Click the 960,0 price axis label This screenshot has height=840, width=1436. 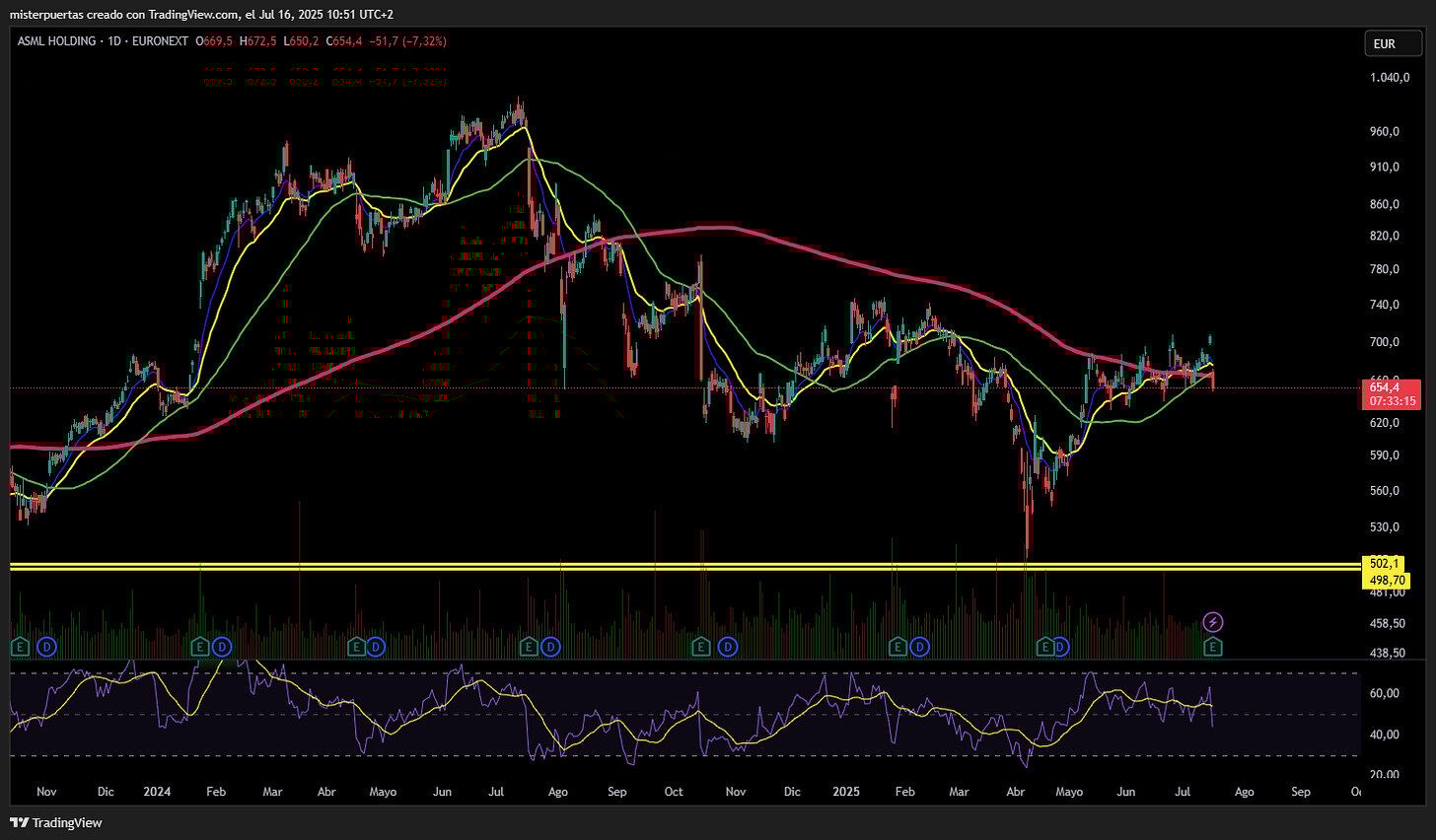click(x=1386, y=132)
